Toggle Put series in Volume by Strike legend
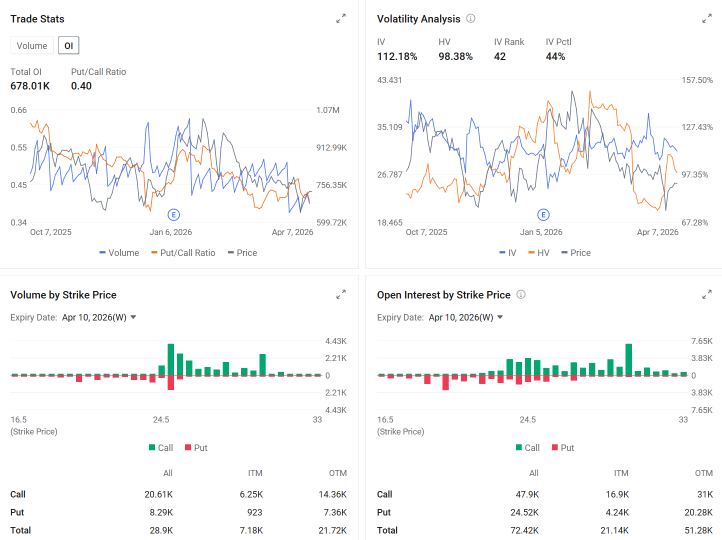 [196, 447]
